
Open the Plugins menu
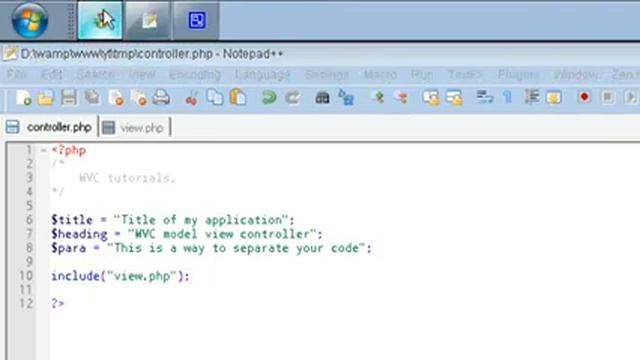click(519, 75)
